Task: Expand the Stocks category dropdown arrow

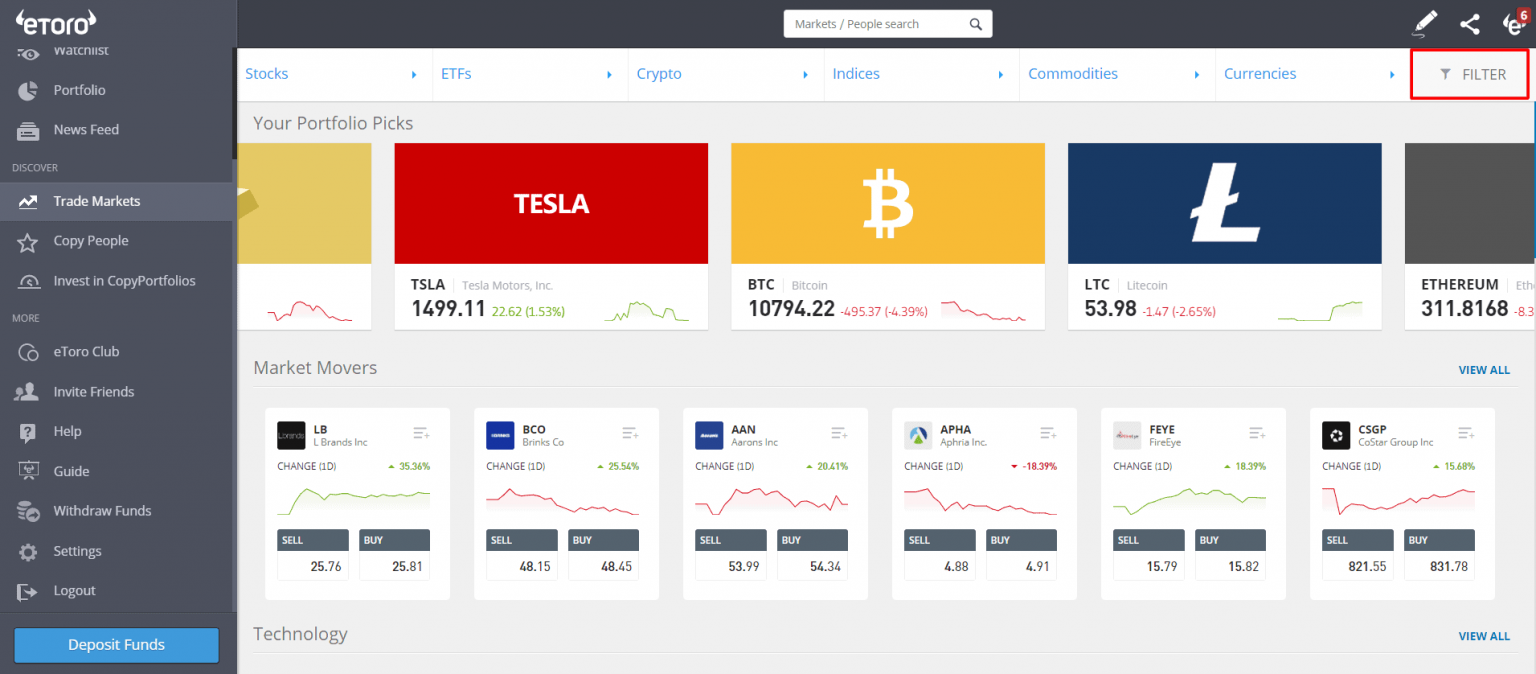Action: click(414, 73)
